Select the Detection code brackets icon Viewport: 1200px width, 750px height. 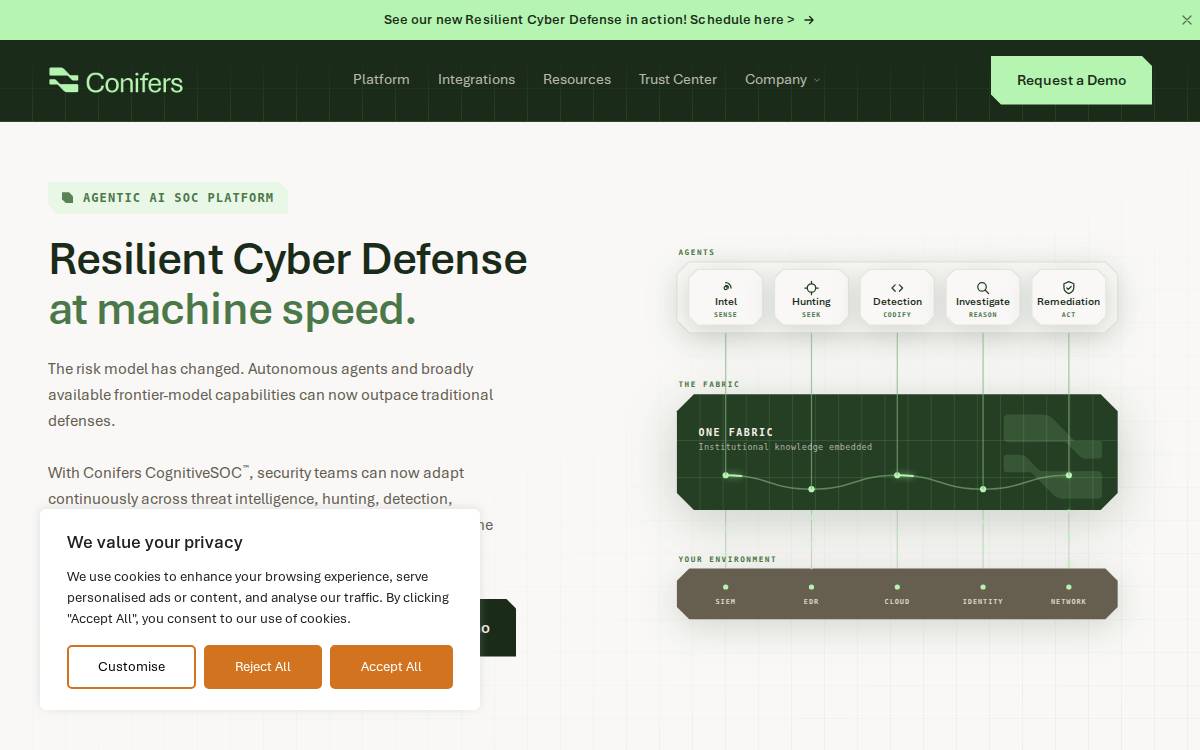tap(897, 287)
